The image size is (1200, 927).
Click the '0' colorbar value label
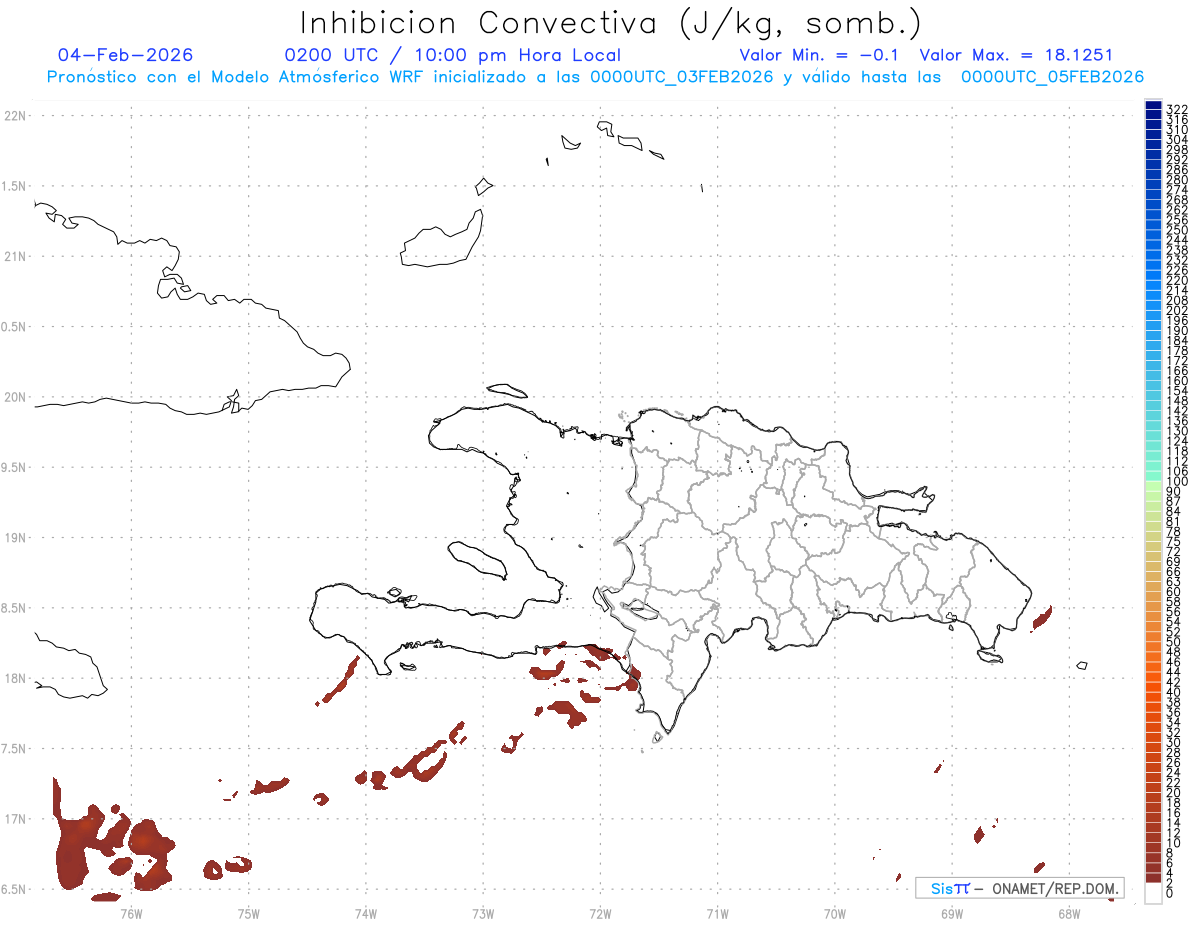pyautogui.click(x=1170, y=893)
